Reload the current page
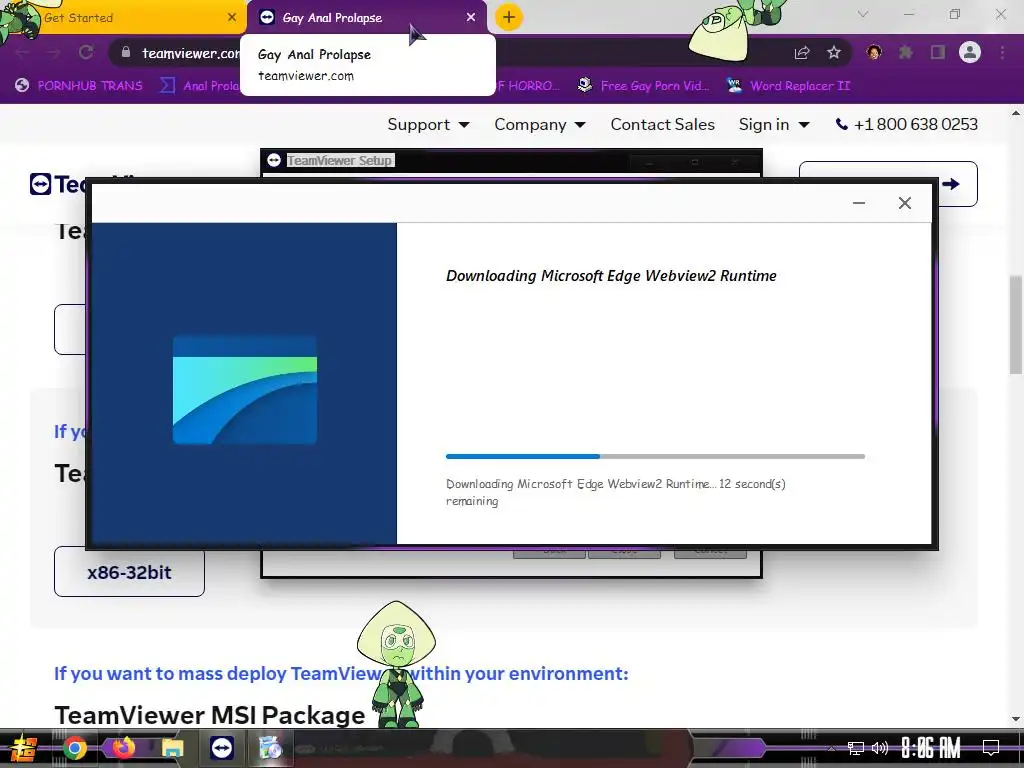 coord(86,53)
